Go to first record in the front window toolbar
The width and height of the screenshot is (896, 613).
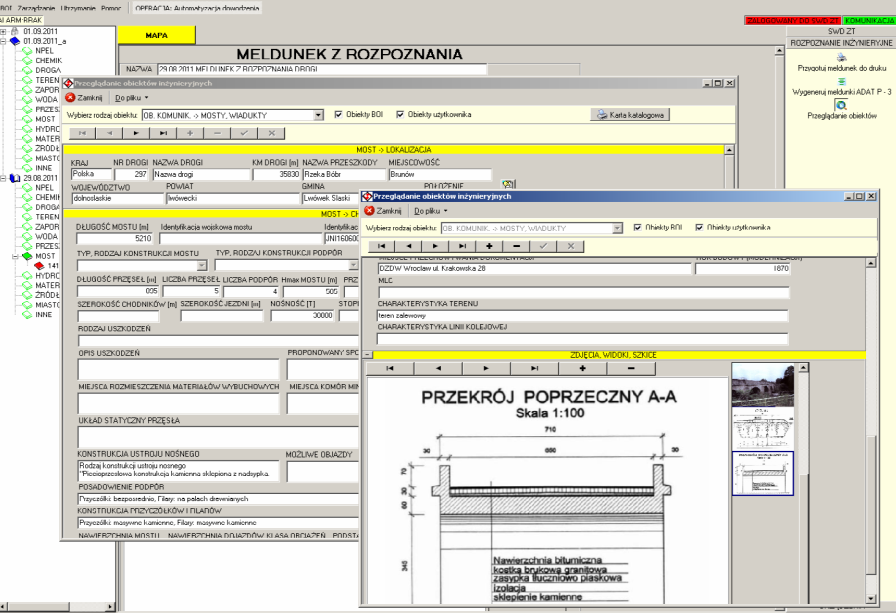[x=381, y=246]
